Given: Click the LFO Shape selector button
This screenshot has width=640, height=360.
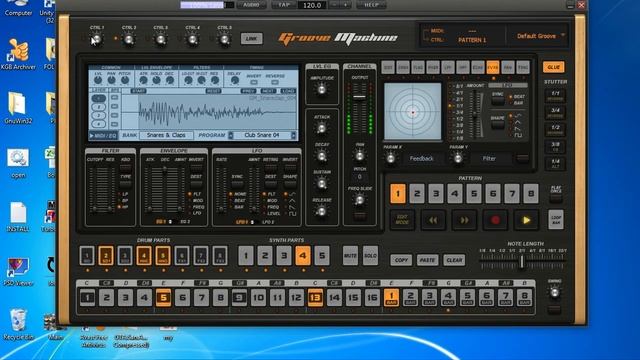Looking at the screenshot, I should coord(290,184).
